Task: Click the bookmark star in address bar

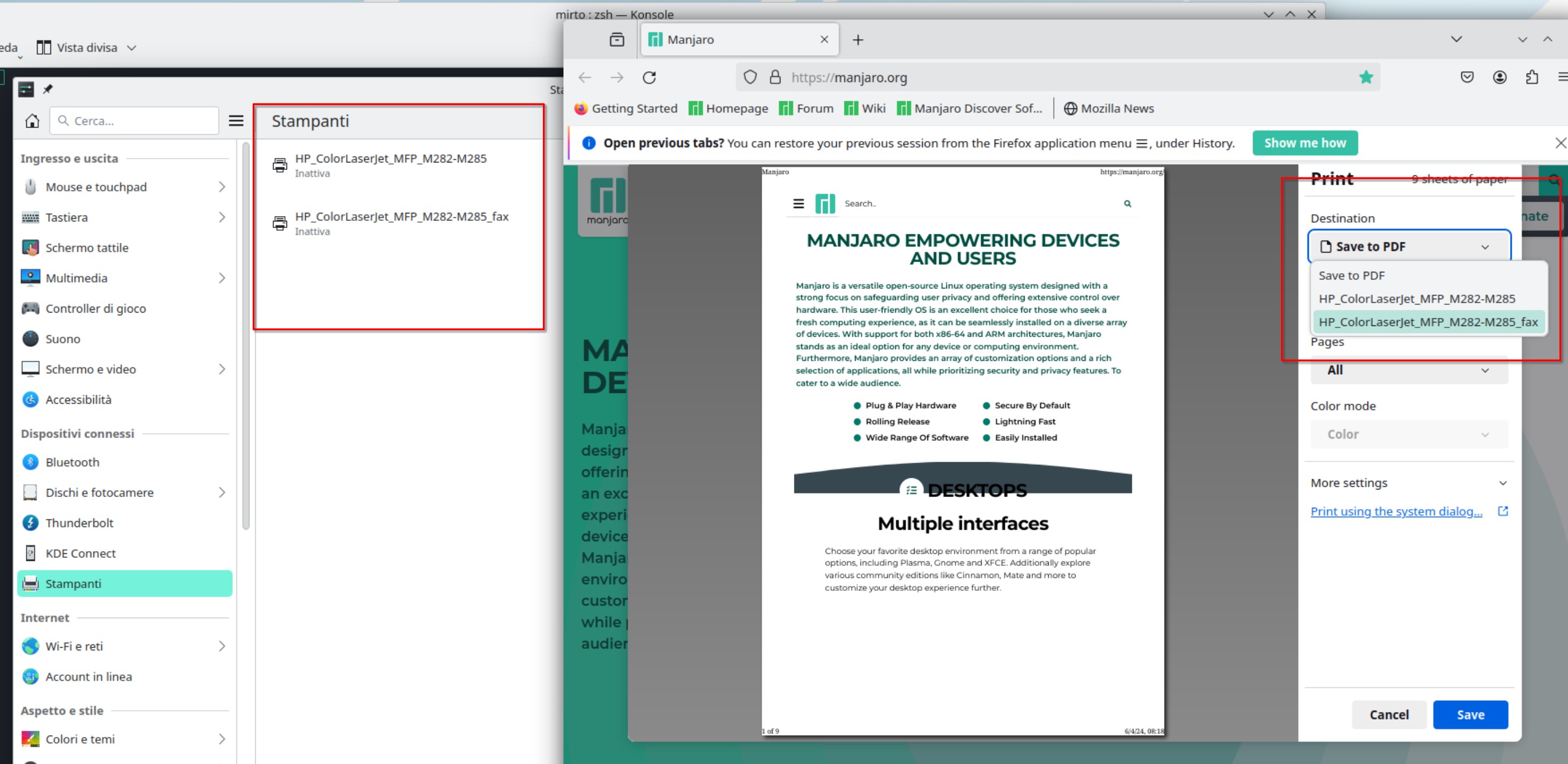Action: (1366, 77)
